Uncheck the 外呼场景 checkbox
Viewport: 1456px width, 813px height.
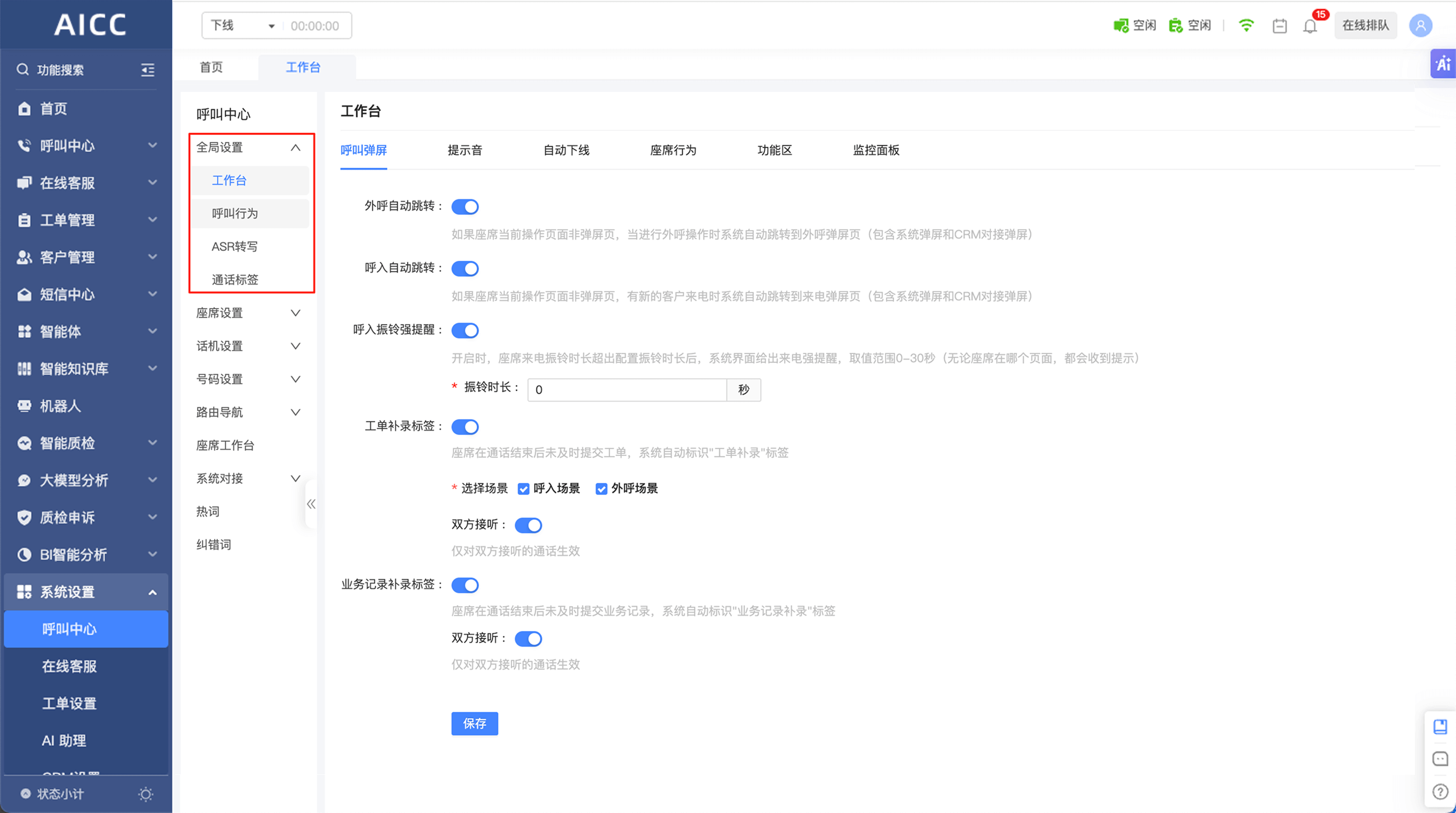[601, 489]
